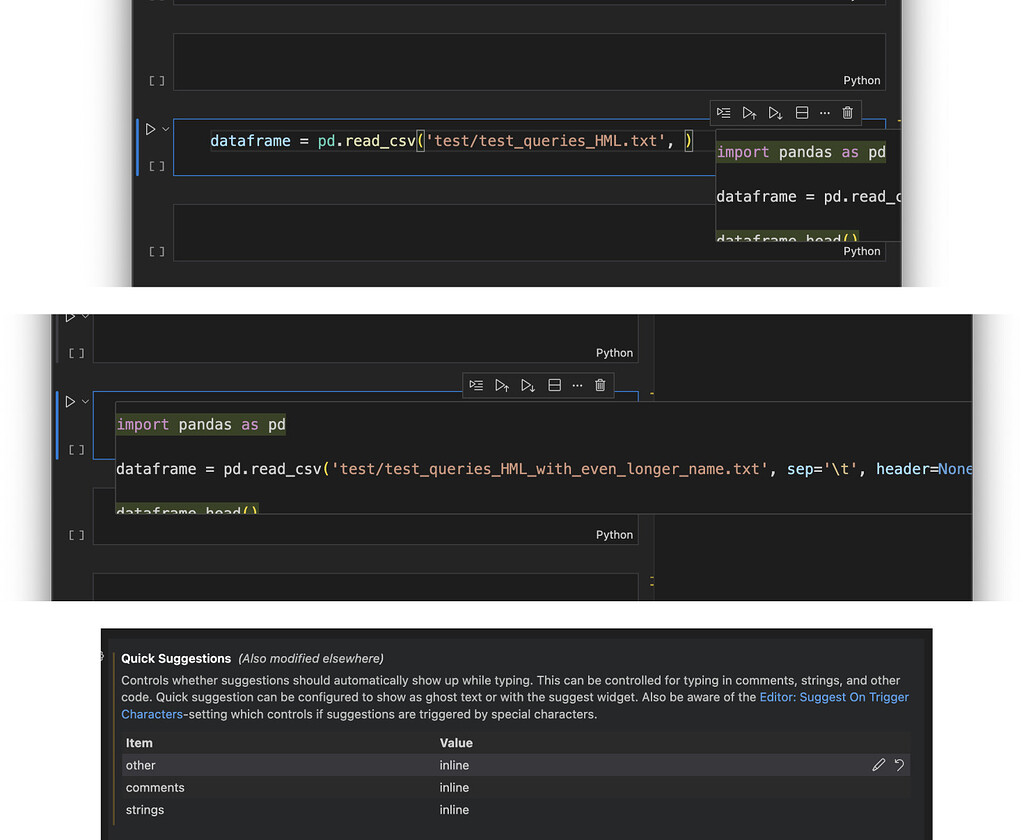The width and height of the screenshot is (1023, 840).
Task: Split the even_longer_name.txt cell
Action: (554, 385)
